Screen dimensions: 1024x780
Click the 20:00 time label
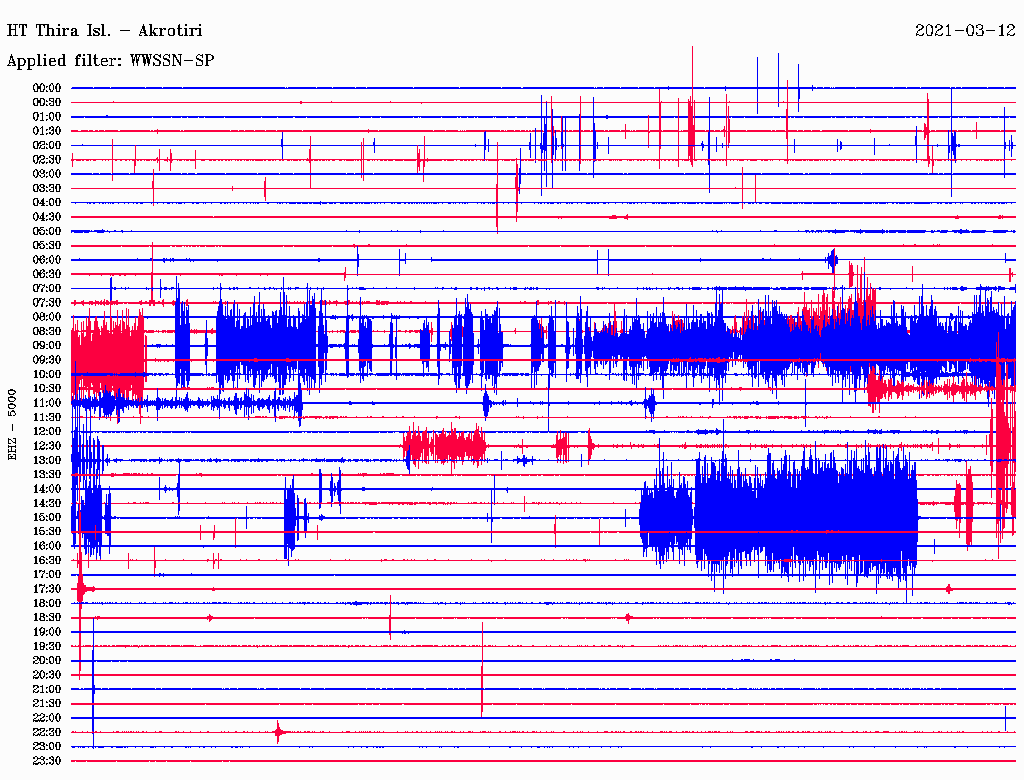coord(47,660)
